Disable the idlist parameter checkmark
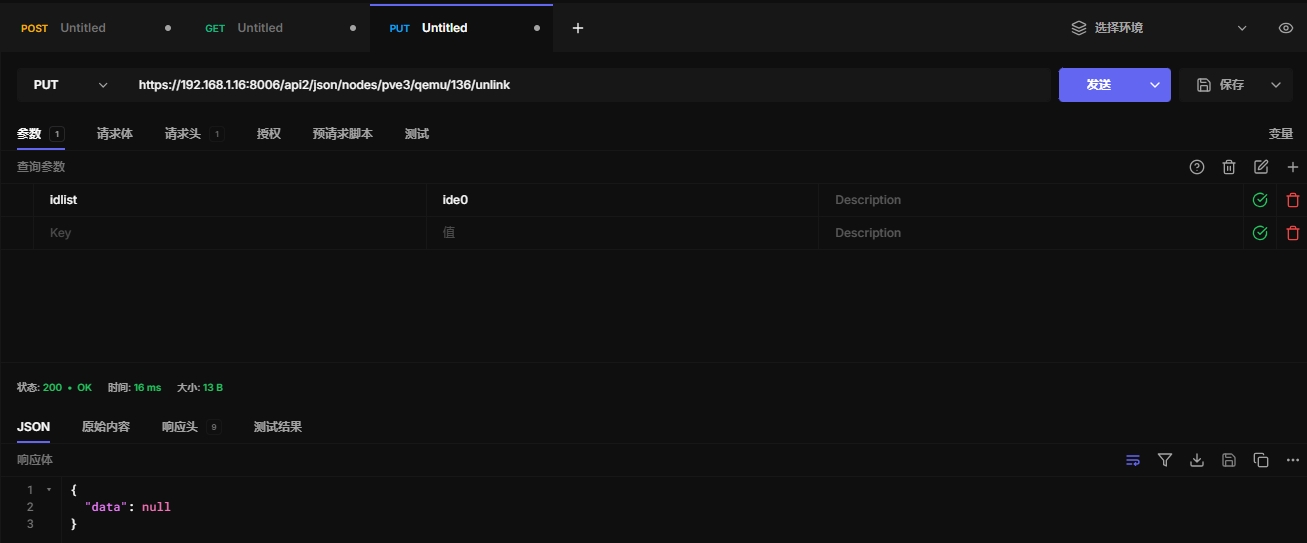Image resolution: width=1307 pixels, height=543 pixels. (1260, 200)
